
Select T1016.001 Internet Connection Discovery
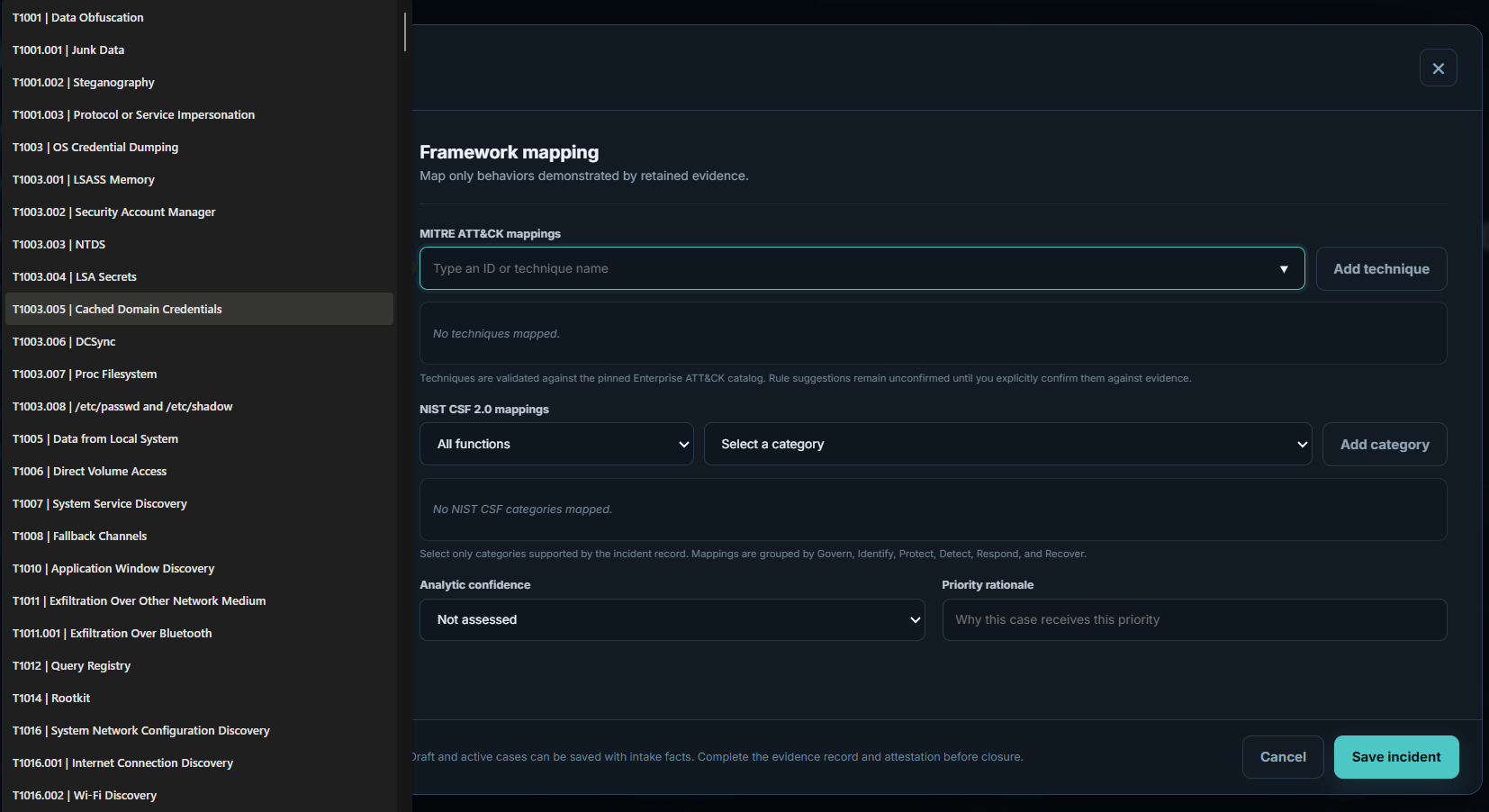coord(199,762)
